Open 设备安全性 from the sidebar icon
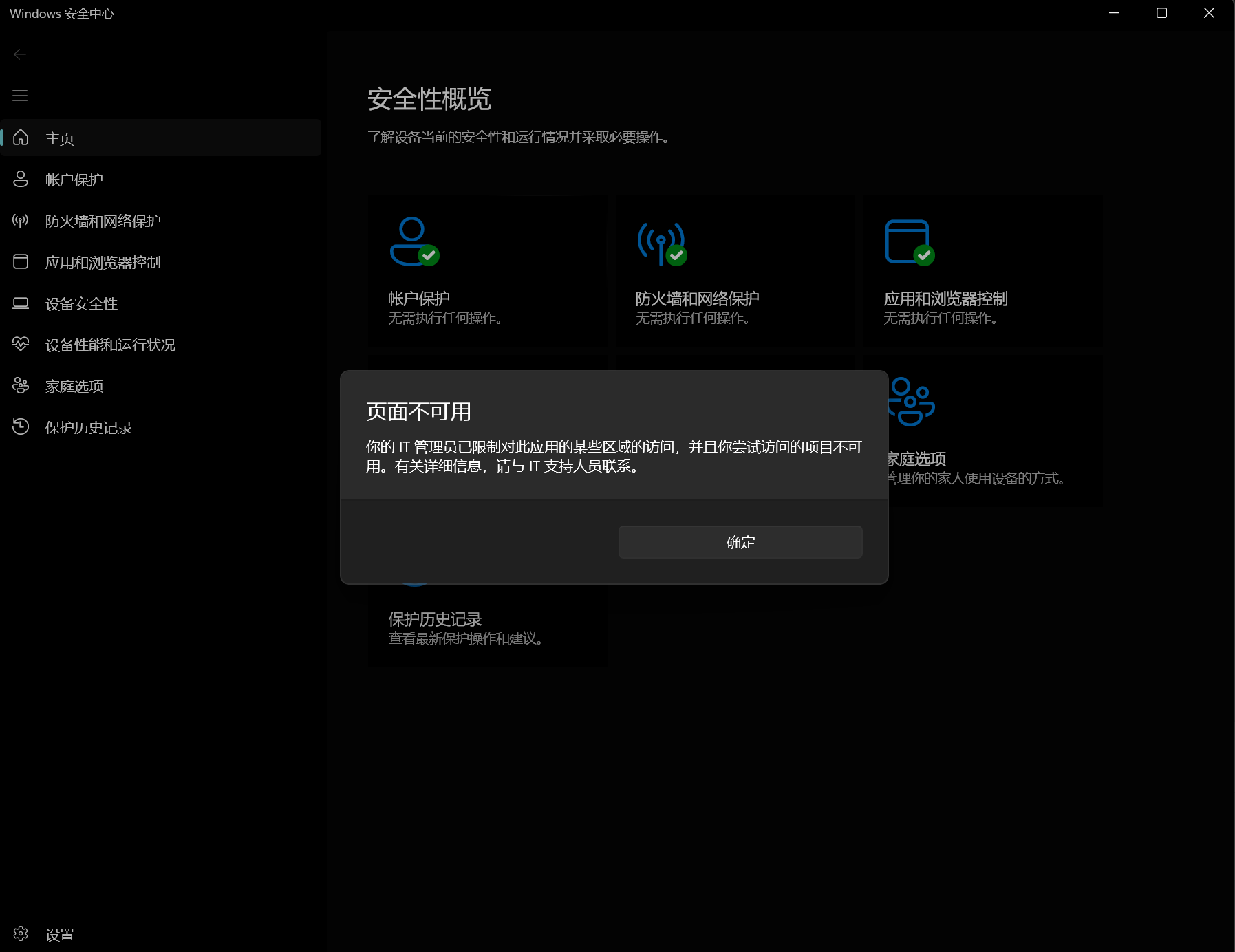Image resolution: width=1235 pixels, height=952 pixels. click(x=20, y=303)
